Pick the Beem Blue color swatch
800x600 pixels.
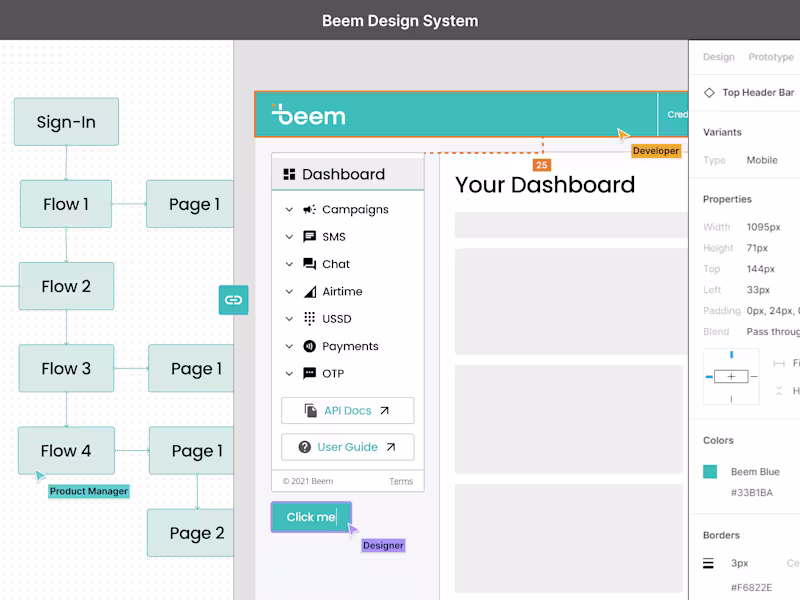[x=710, y=472]
